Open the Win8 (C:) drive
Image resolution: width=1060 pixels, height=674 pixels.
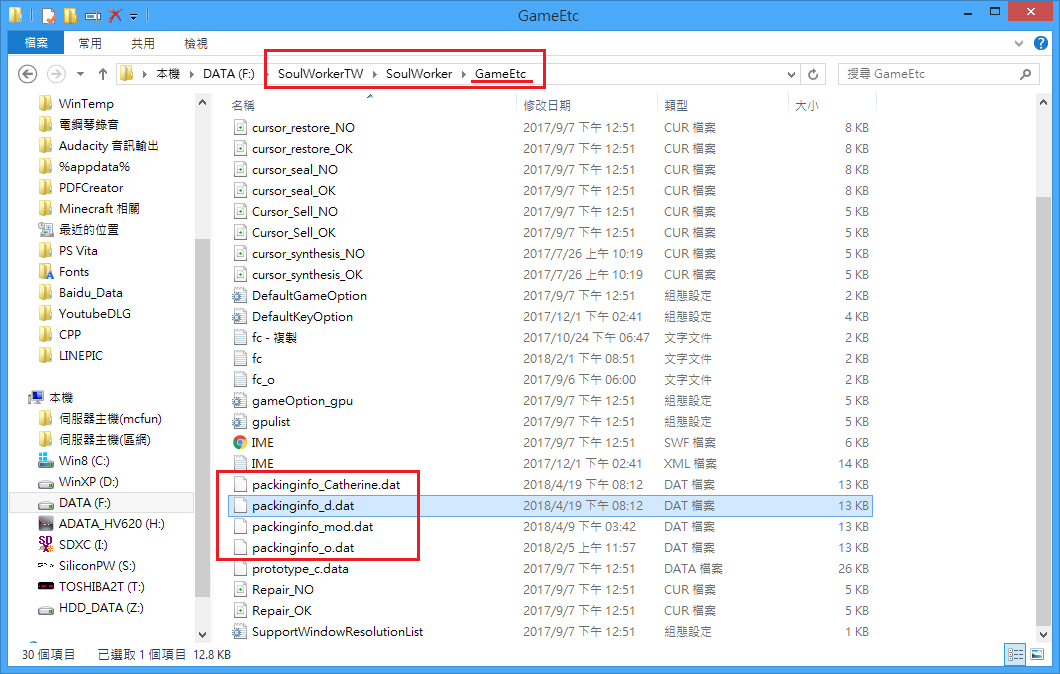coord(84,460)
